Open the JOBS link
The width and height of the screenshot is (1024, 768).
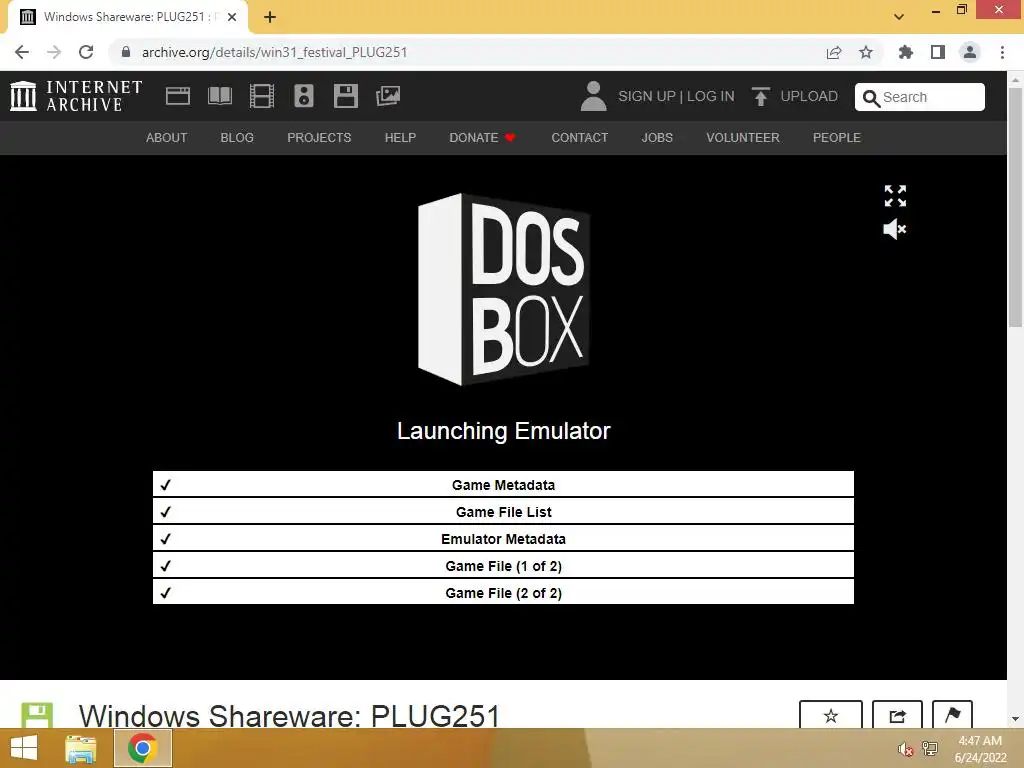(657, 138)
